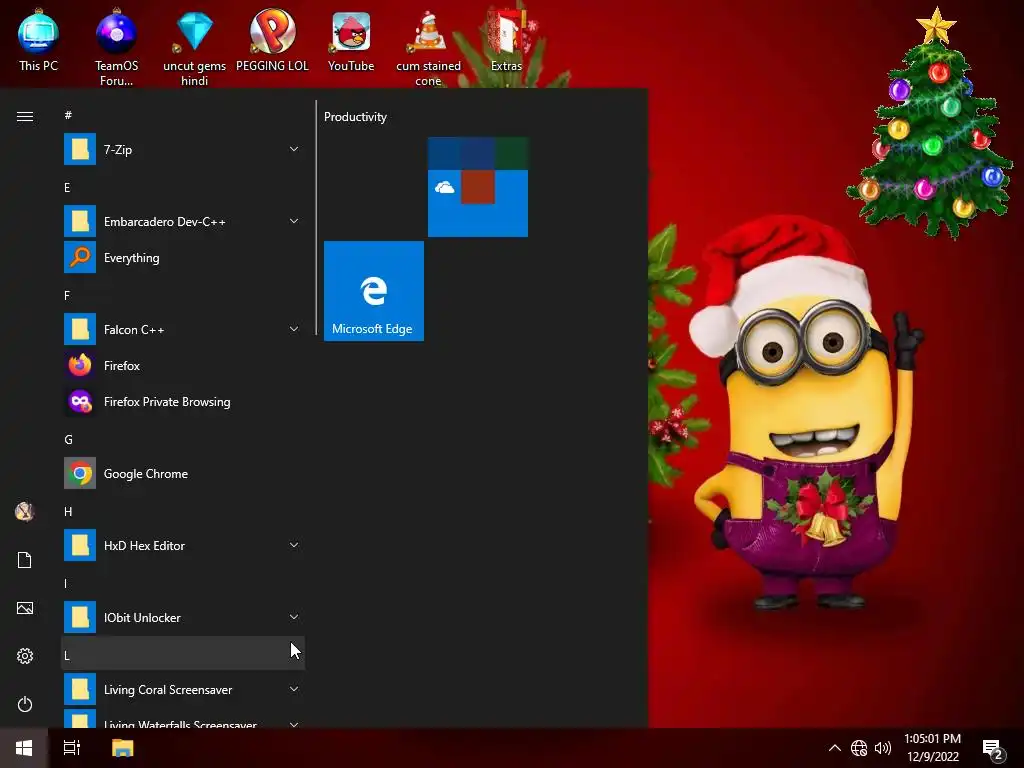Launch Everything search app

coord(183,257)
